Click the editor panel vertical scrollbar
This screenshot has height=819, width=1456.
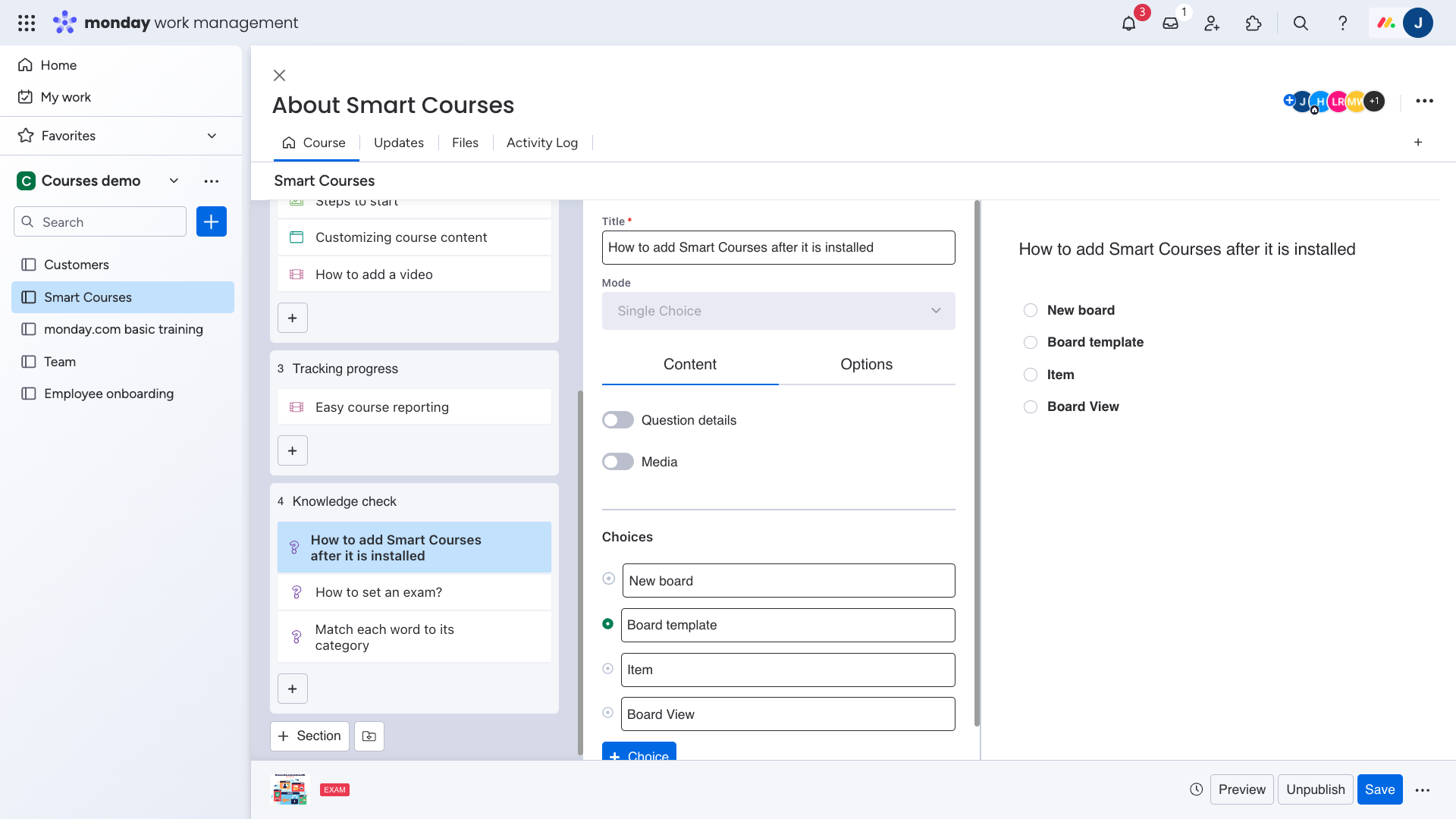pos(977,463)
